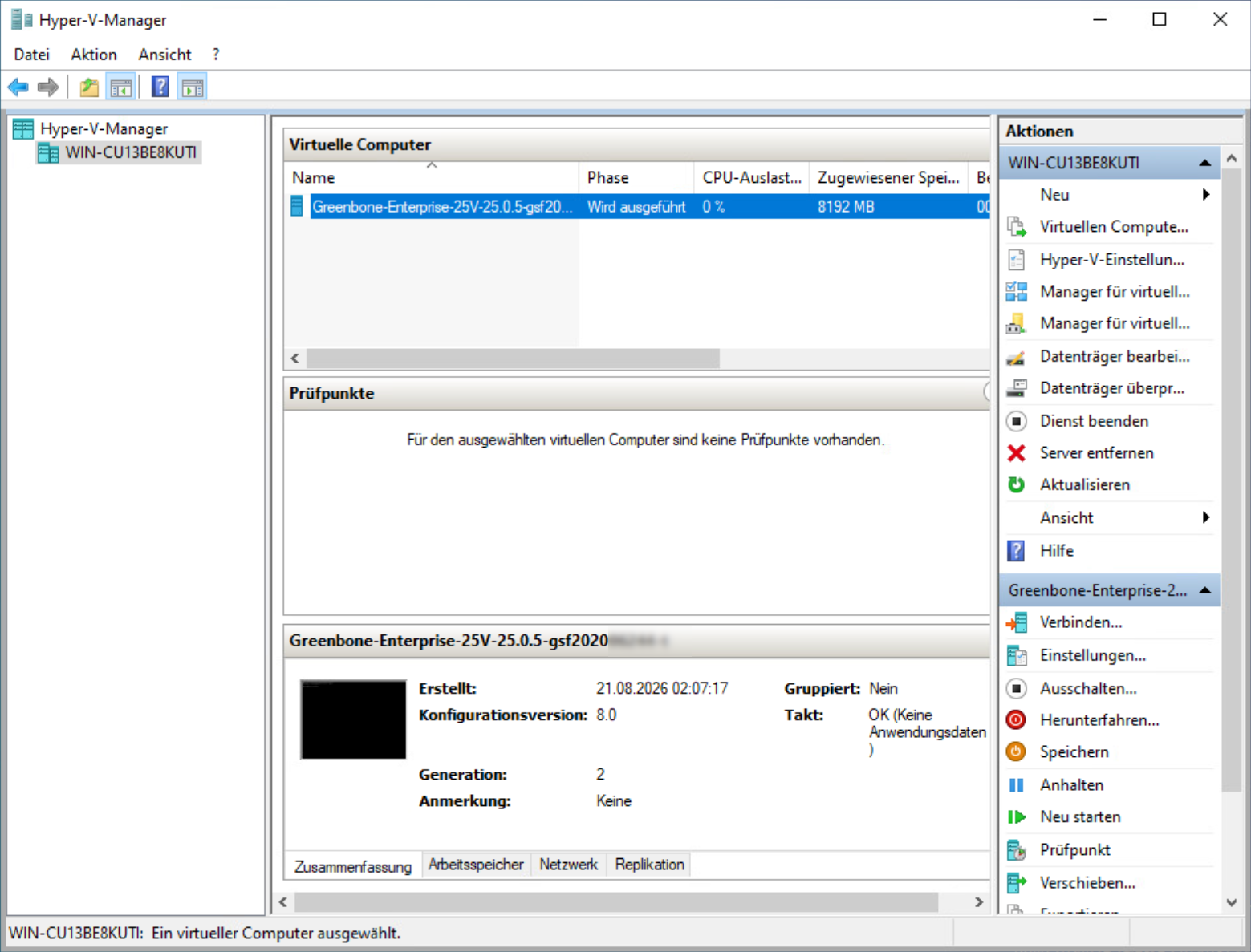This screenshot has height=952, width=1251.
Task: Select the 'Wird ausgeführt' phase cell
Action: 636,207
